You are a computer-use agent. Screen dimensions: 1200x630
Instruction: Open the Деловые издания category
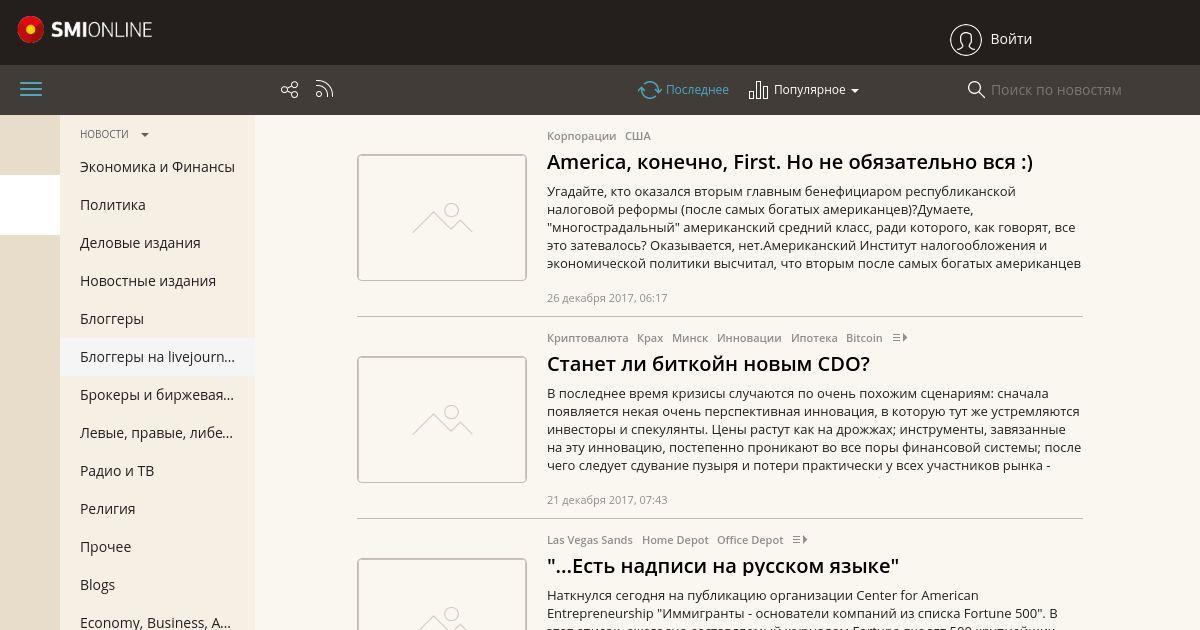[x=157, y=243]
